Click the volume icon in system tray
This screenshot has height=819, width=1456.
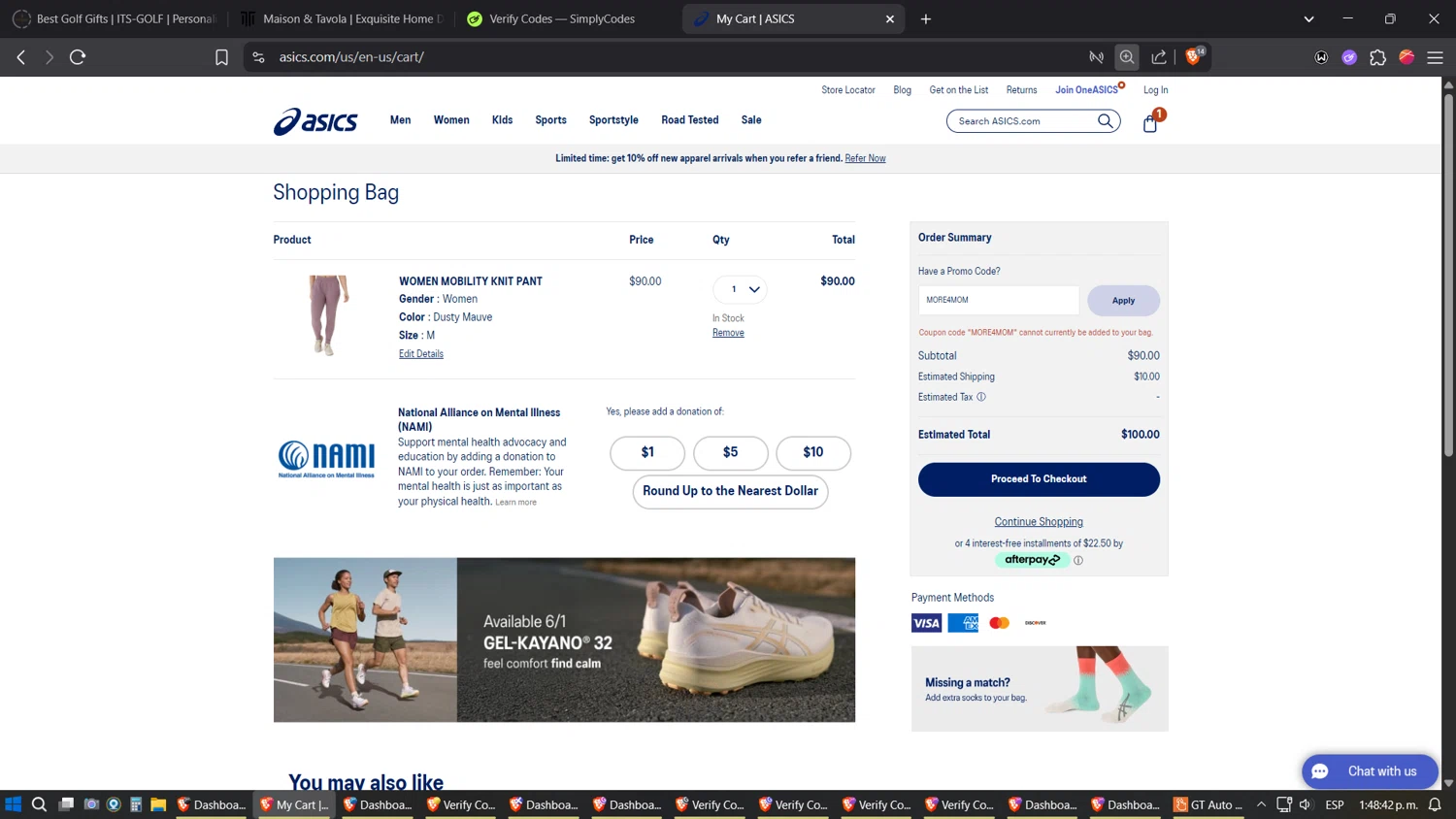point(1306,804)
